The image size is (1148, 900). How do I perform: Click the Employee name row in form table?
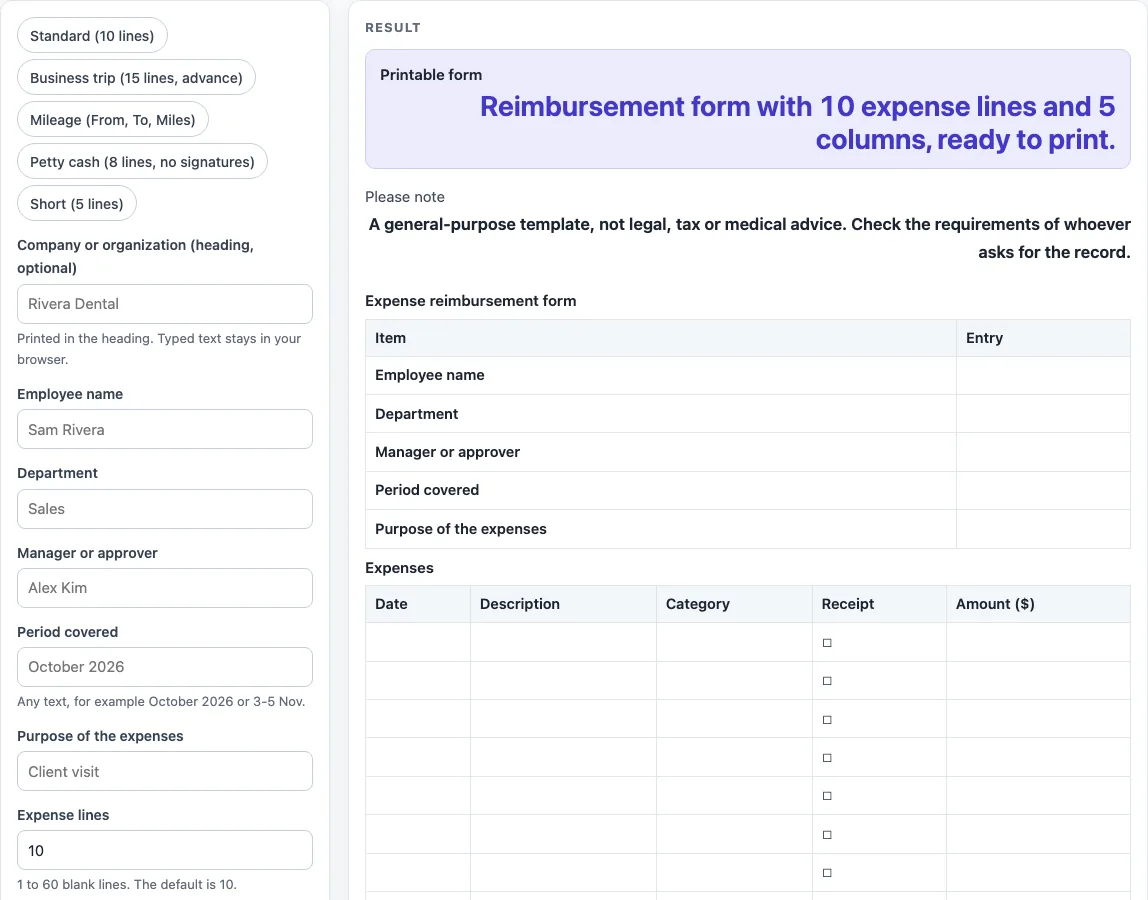pyautogui.click(x=748, y=376)
